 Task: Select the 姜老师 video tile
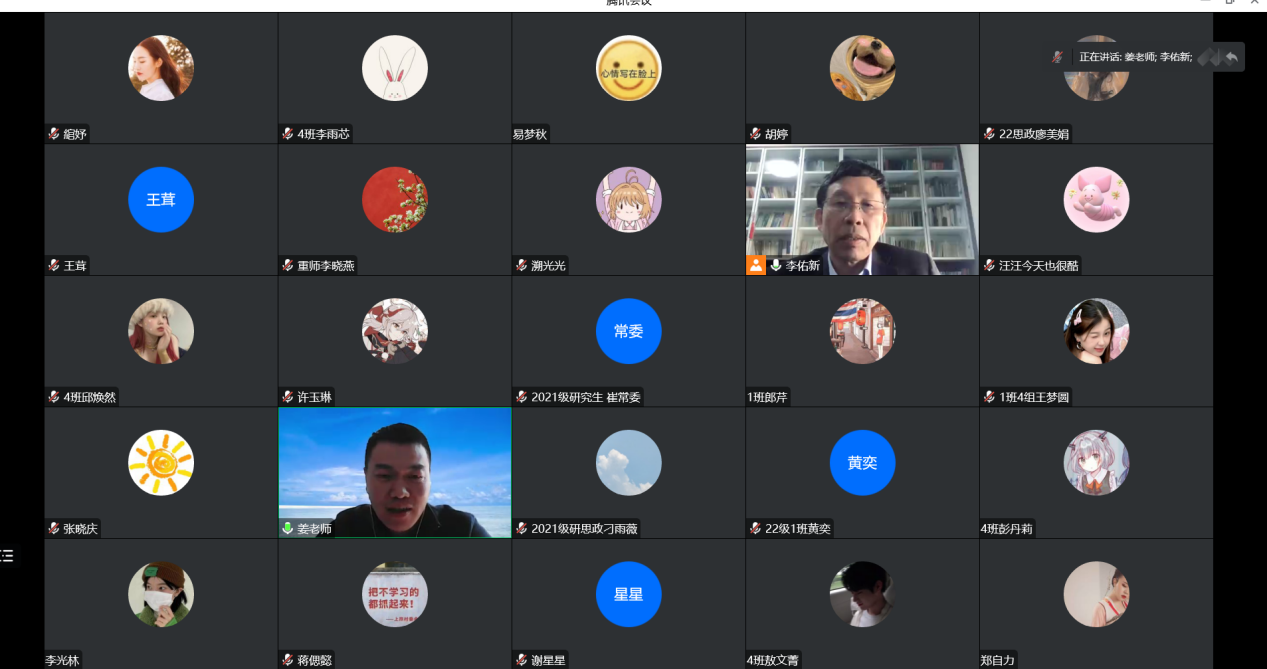point(395,470)
